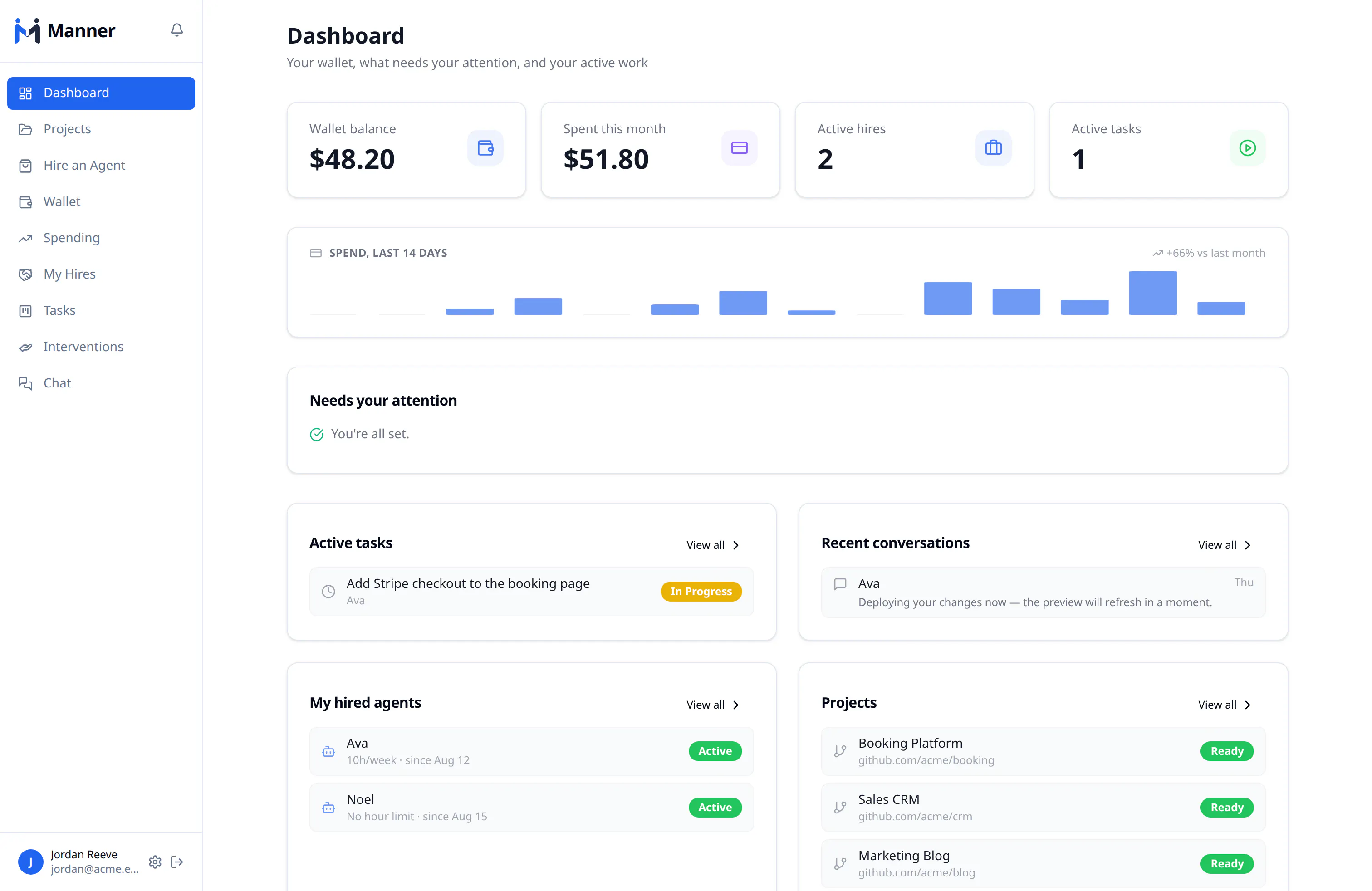
Task: Open Tasks page from sidebar
Action: [x=101, y=311]
